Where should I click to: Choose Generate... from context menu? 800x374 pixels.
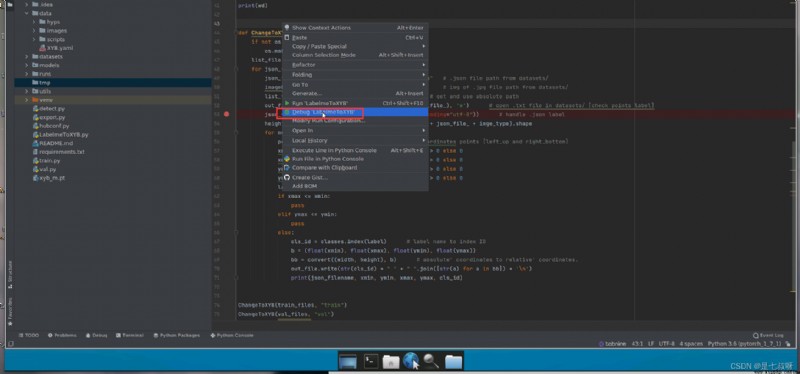(x=355, y=93)
